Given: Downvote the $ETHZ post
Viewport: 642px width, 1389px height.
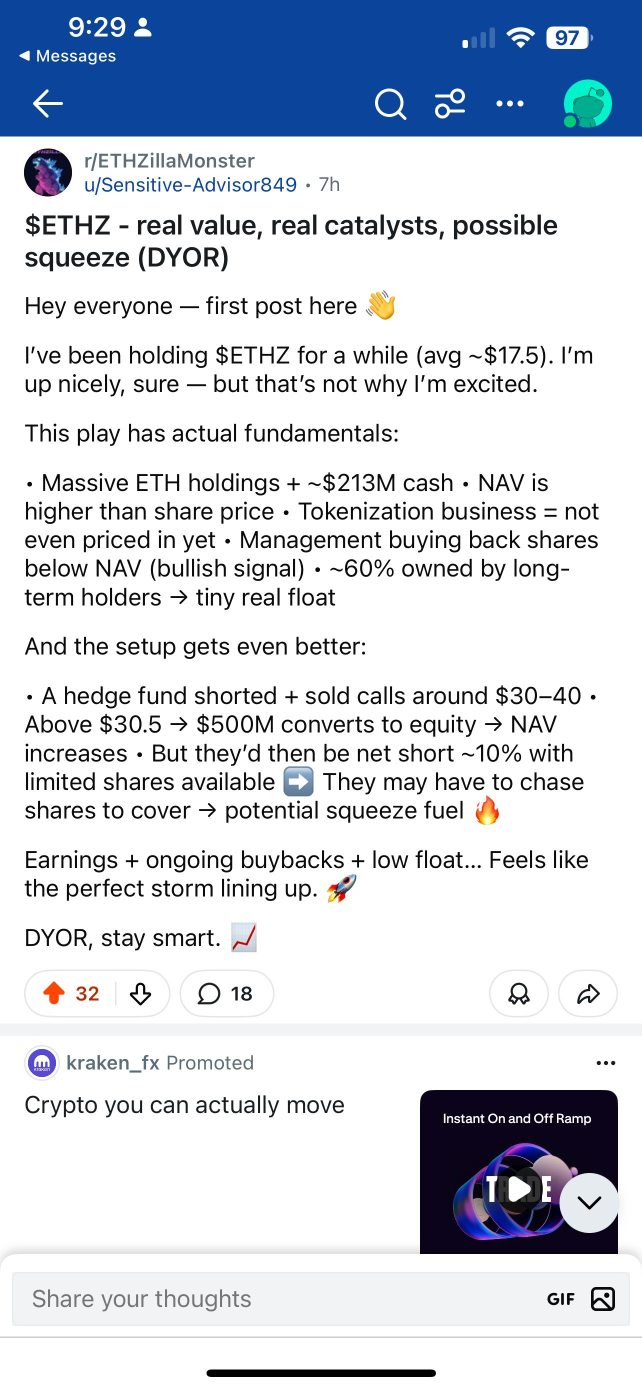Looking at the screenshot, I should 140,993.
